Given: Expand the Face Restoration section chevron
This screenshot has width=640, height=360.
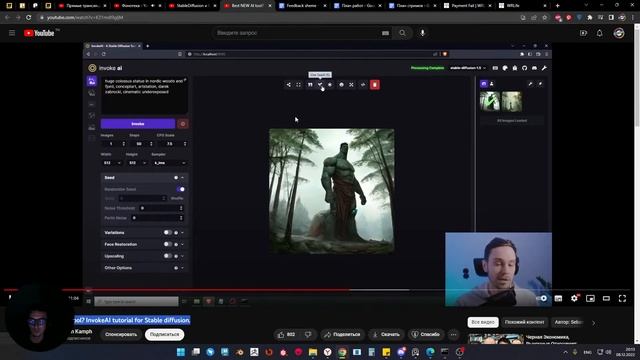Looking at the screenshot, I should pyautogui.click(x=182, y=244).
